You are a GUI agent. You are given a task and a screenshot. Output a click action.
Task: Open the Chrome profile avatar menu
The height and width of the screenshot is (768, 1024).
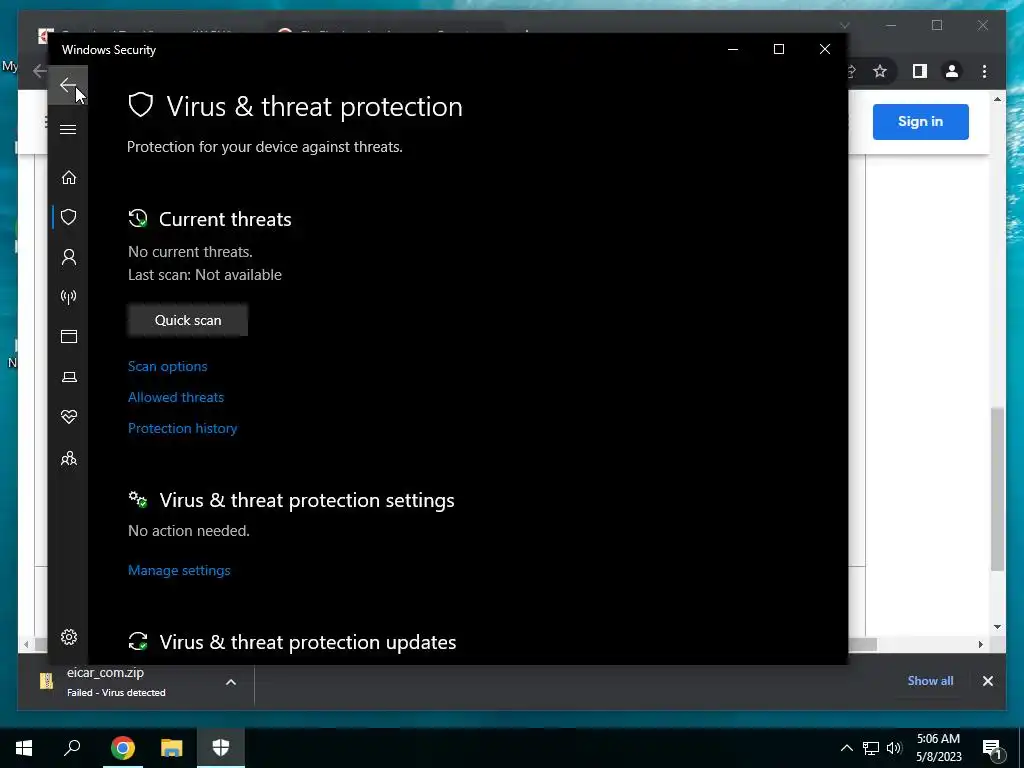[952, 71]
